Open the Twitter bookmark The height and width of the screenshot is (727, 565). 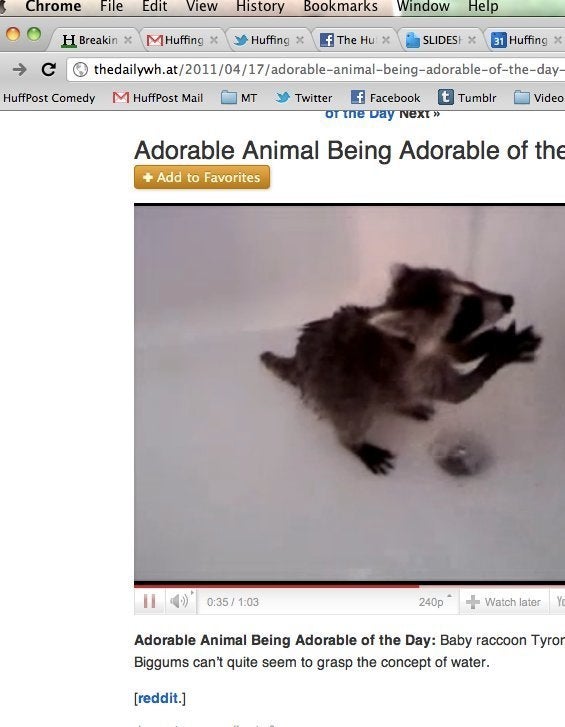coord(304,98)
